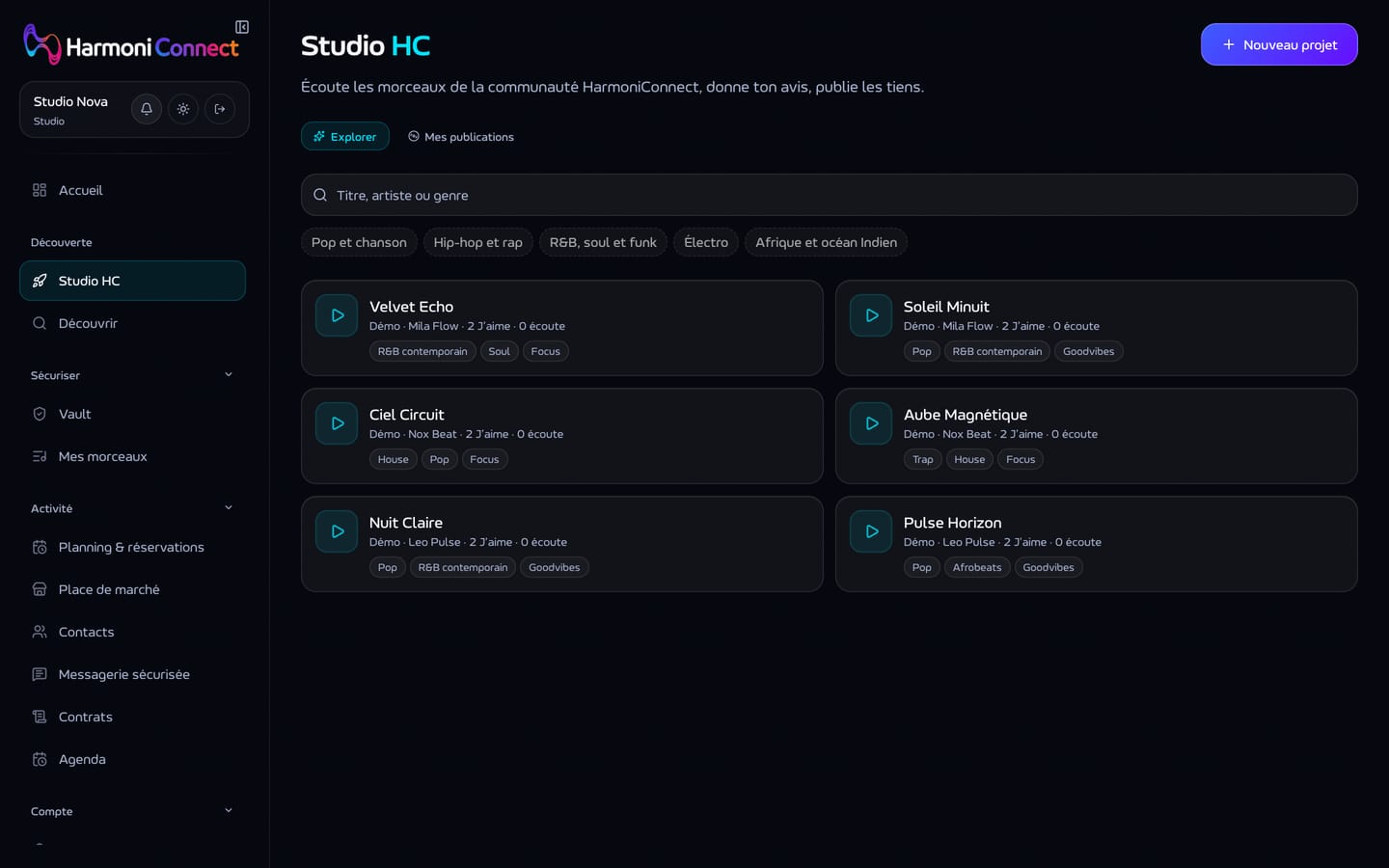
Task: Open Mes morceaux in sidebar
Action: click(132, 456)
